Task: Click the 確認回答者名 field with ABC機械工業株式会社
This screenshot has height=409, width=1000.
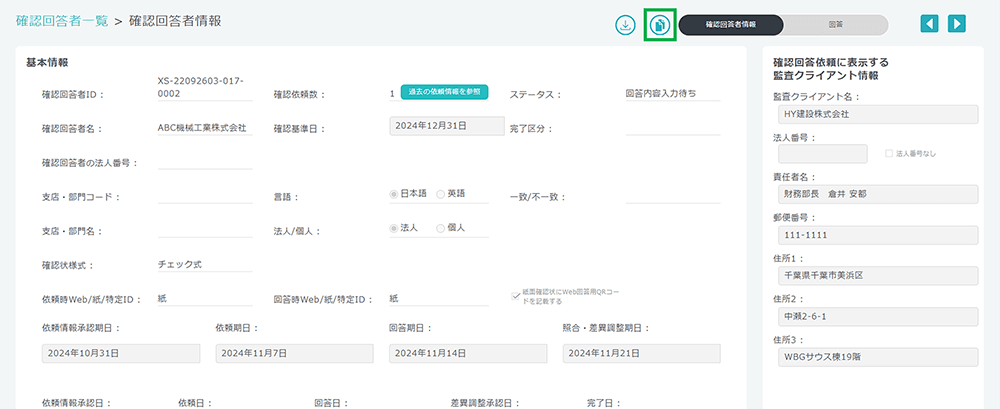Action: tap(205, 128)
